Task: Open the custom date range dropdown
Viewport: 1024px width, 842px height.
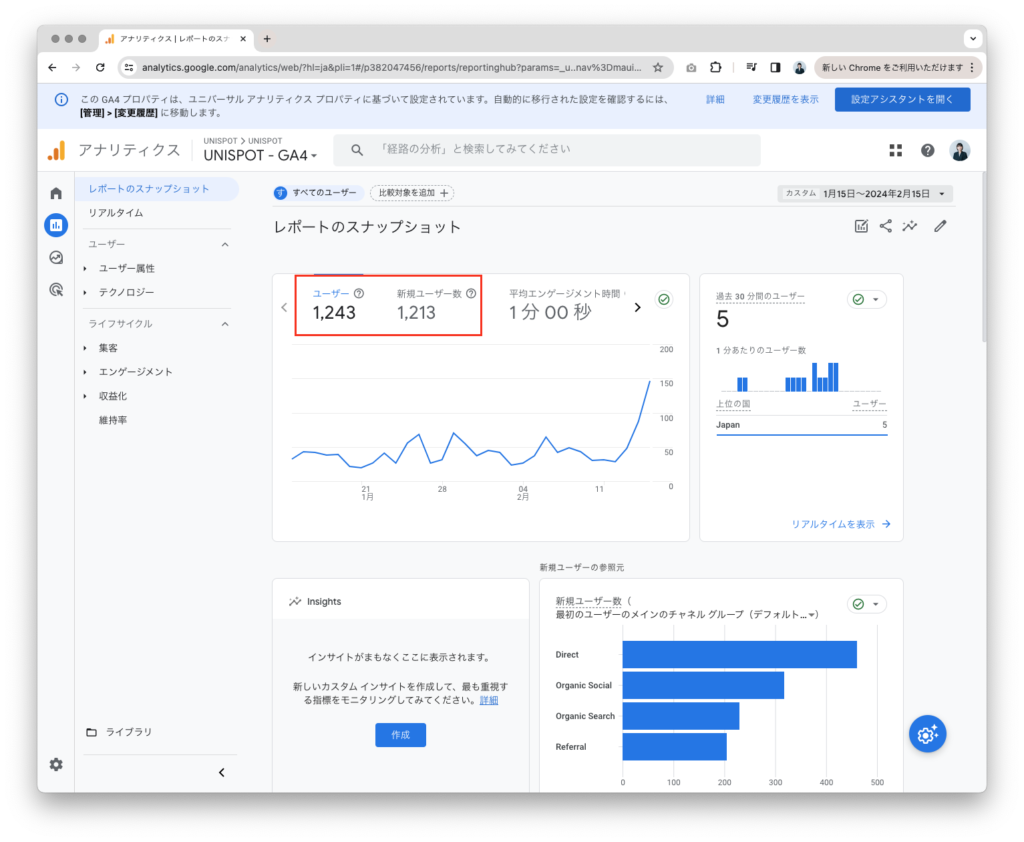Action: pos(865,193)
